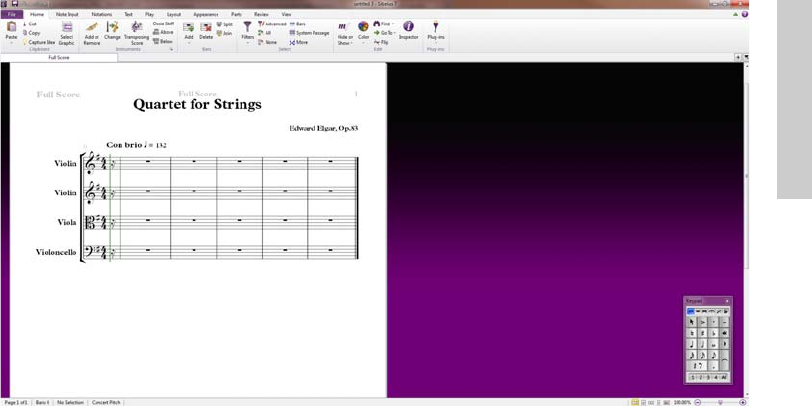Select the Keypad arrow pointer button
This screenshot has width=812, height=406.
[x=691, y=322]
